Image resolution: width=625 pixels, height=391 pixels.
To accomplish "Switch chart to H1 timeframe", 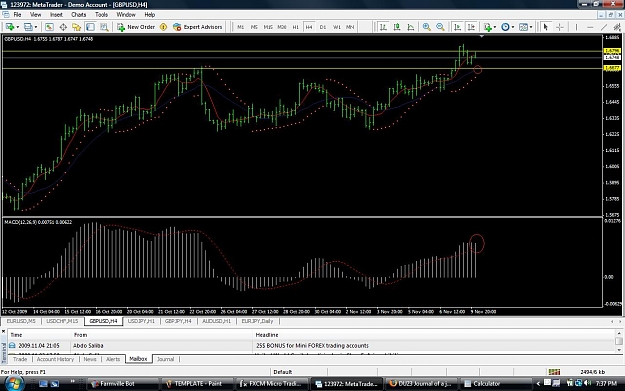I will click(x=295, y=27).
